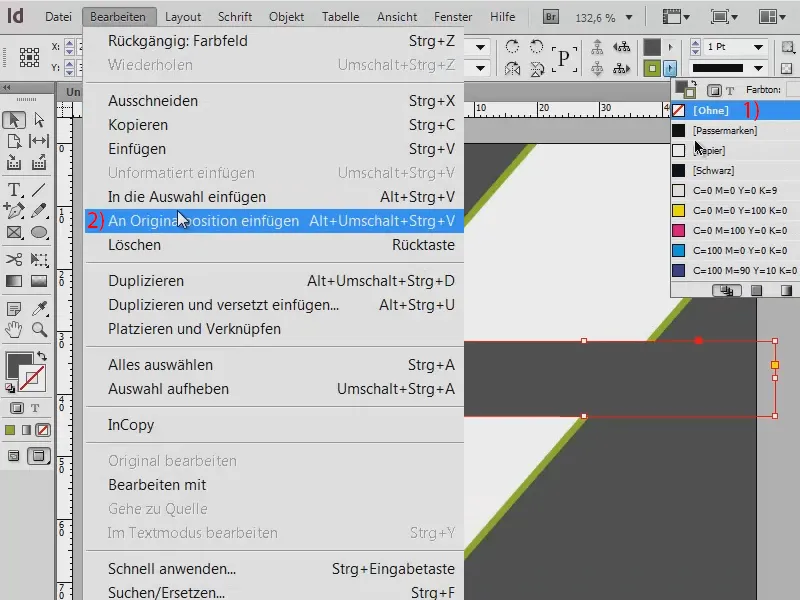Viewport: 800px width, 600px height.
Task: Select the Type tool
Action: 14,190
